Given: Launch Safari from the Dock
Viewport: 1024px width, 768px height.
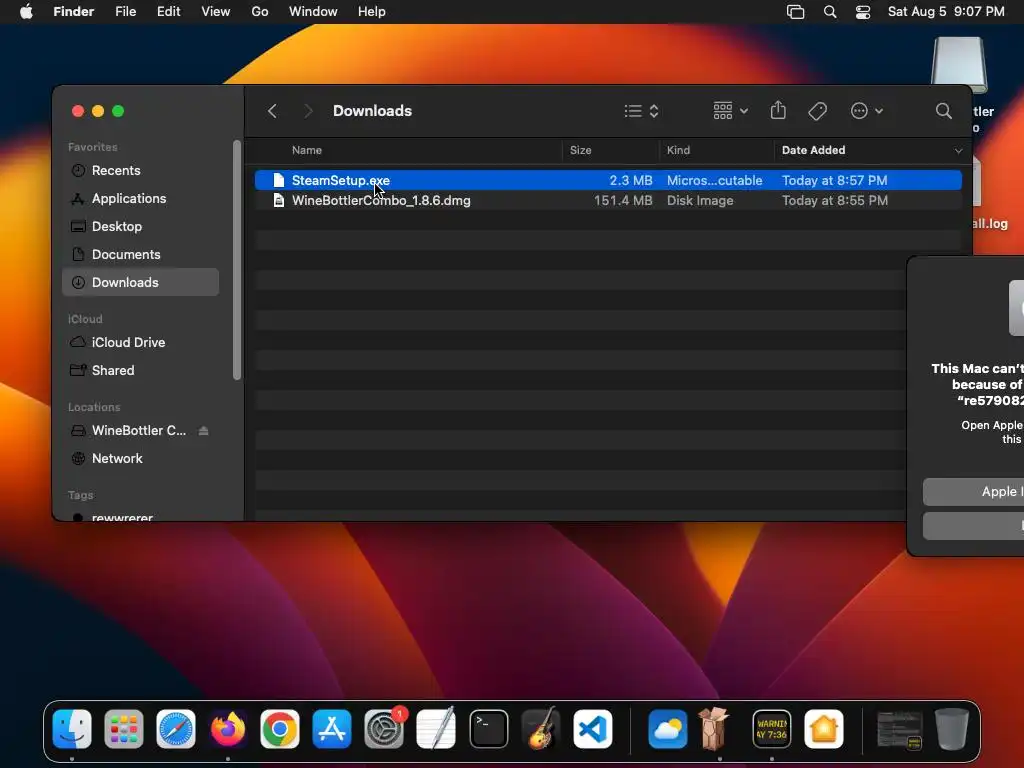Looking at the screenshot, I should [x=176, y=729].
